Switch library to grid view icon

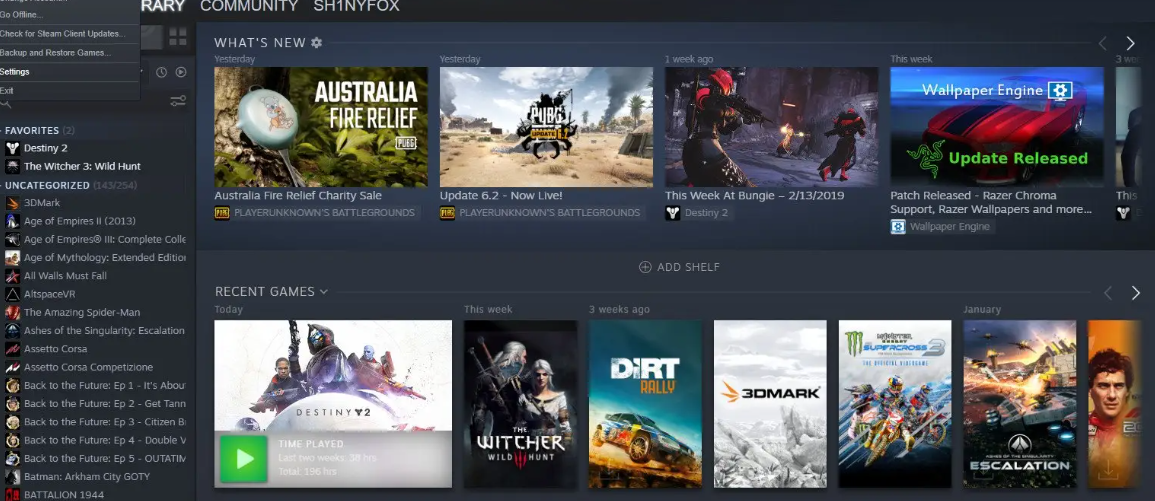pos(178,36)
